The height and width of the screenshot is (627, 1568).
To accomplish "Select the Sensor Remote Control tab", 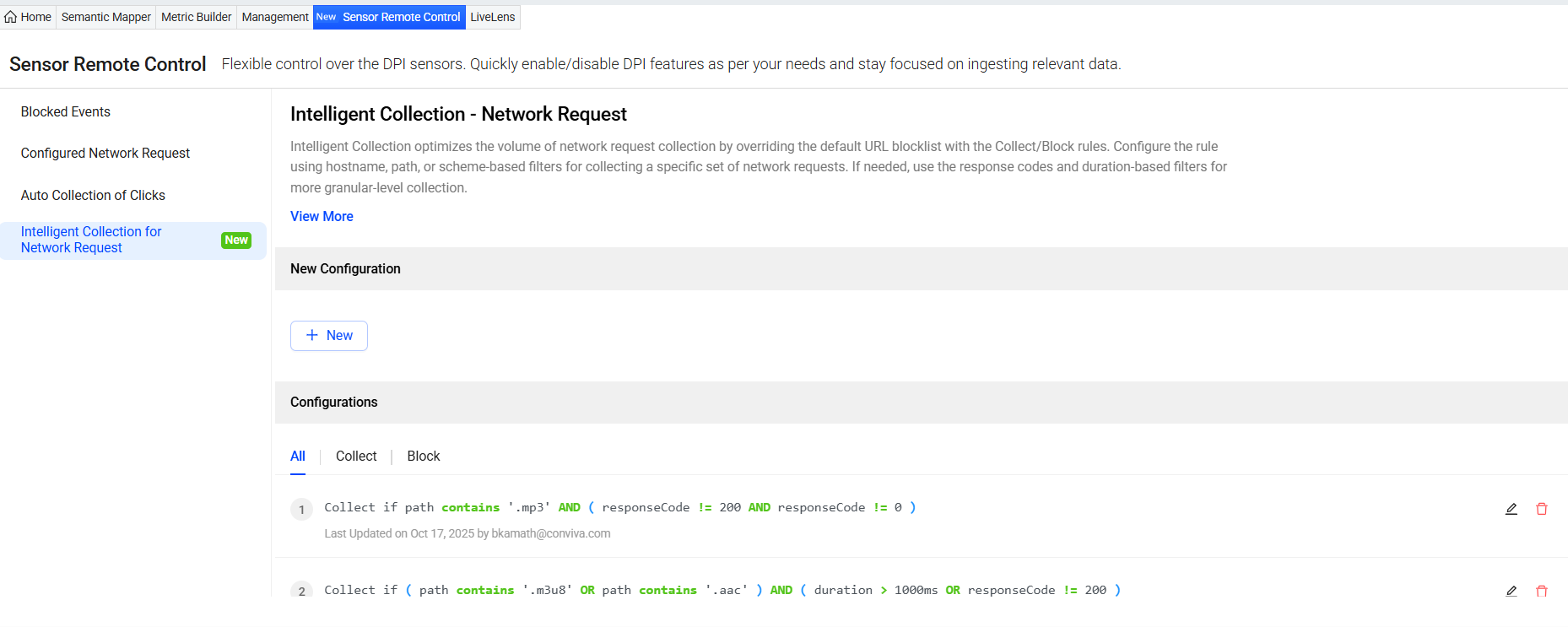I will (x=401, y=17).
